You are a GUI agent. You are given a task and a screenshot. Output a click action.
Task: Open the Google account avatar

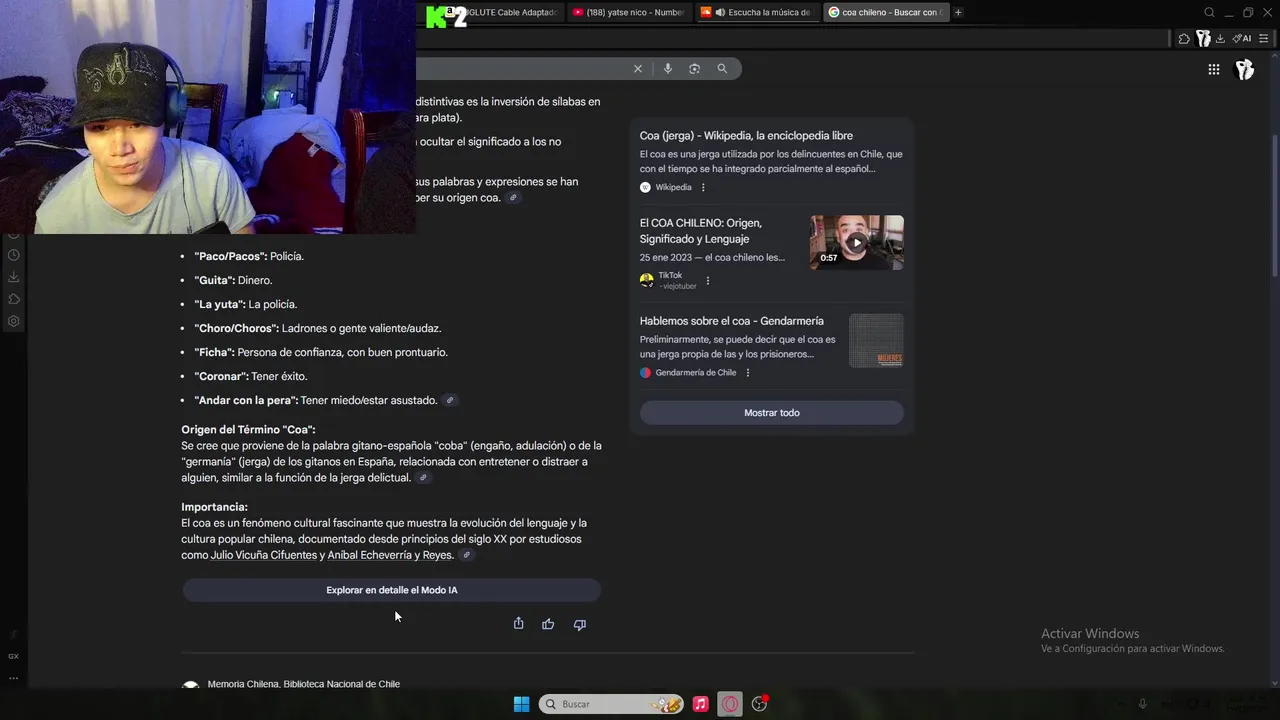pos(1244,69)
